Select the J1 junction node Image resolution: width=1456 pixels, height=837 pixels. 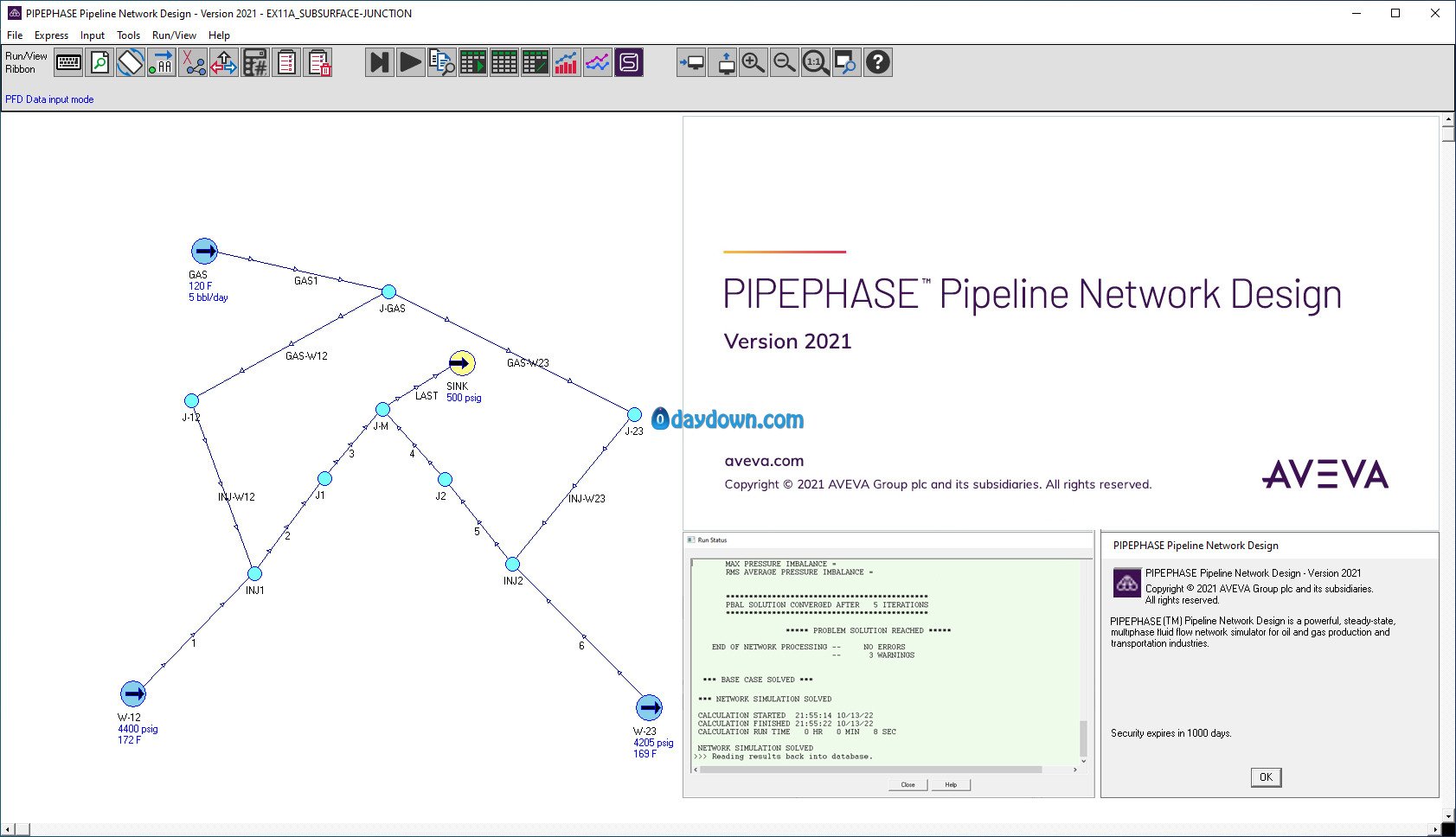pos(324,479)
